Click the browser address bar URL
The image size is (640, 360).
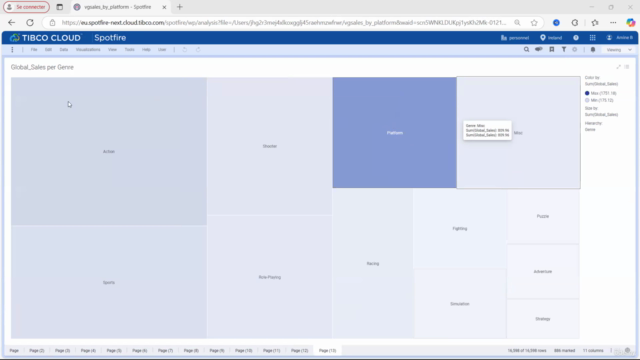click(284, 22)
